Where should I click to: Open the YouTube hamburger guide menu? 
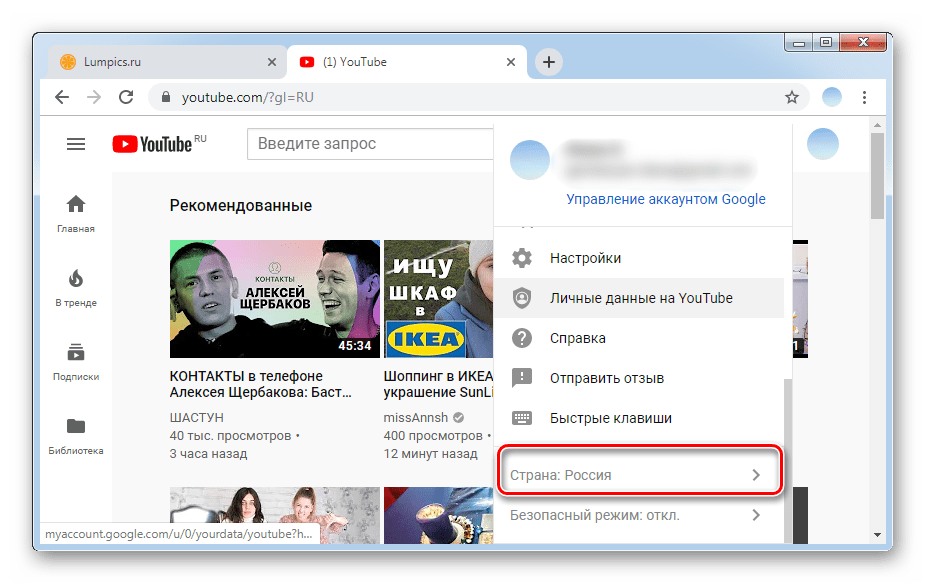pos(76,144)
